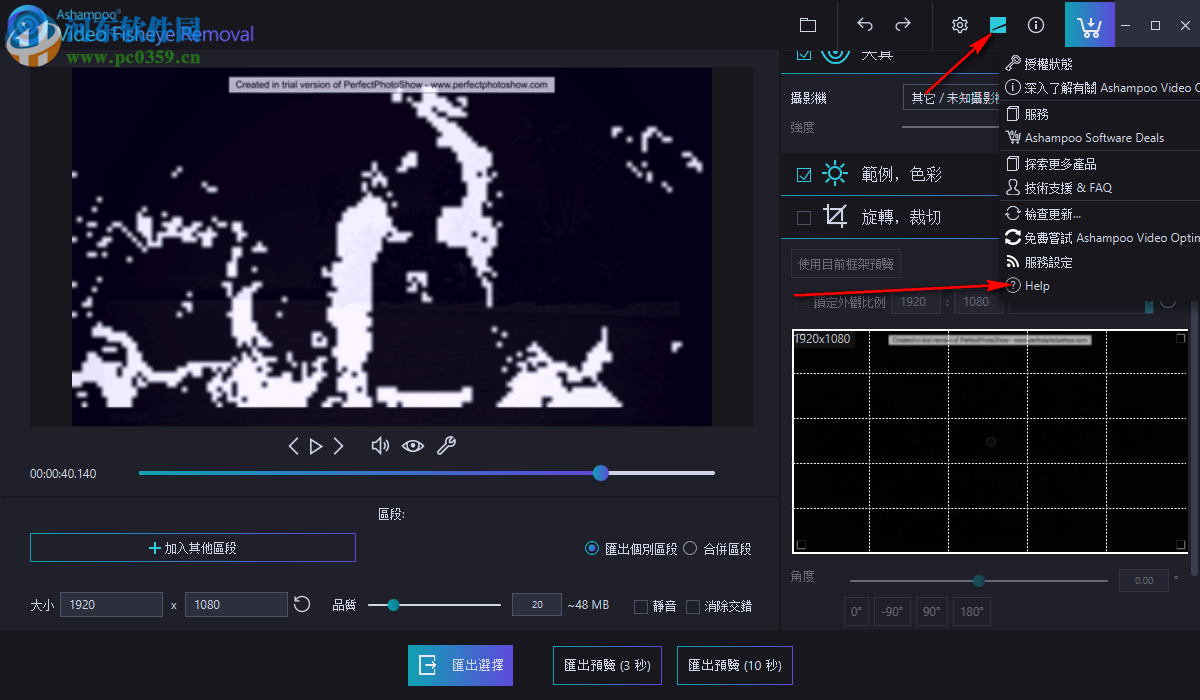Image resolution: width=1200 pixels, height=700 pixels.
Task: Select the 合併區段 radio button
Action: (x=690, y=548)
